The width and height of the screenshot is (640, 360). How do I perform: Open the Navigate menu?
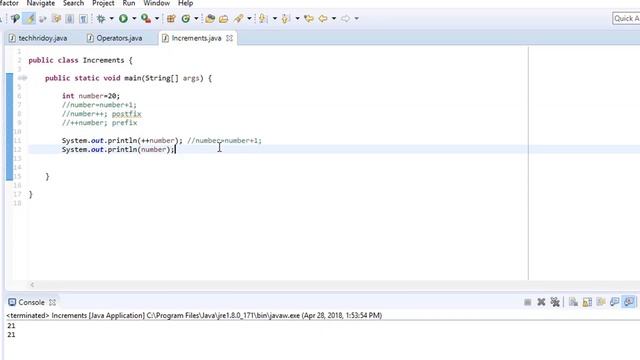40,3
